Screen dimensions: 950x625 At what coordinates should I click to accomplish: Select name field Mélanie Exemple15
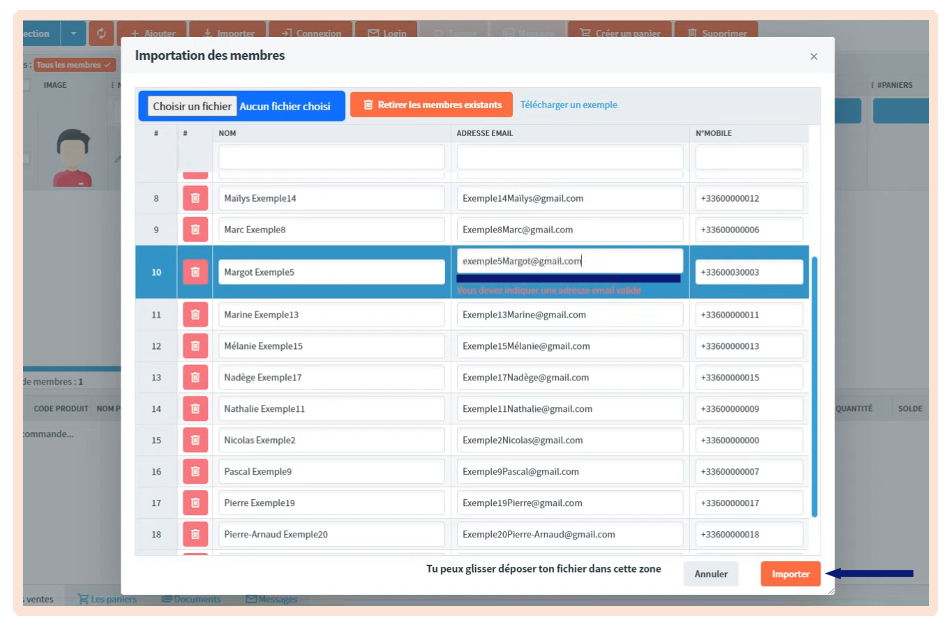click(331, 346)
